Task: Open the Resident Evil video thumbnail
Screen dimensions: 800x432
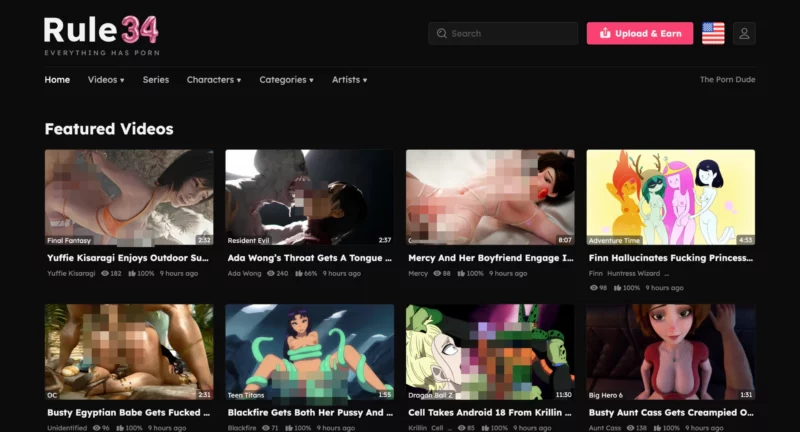Action: click(x=310, y=197)
